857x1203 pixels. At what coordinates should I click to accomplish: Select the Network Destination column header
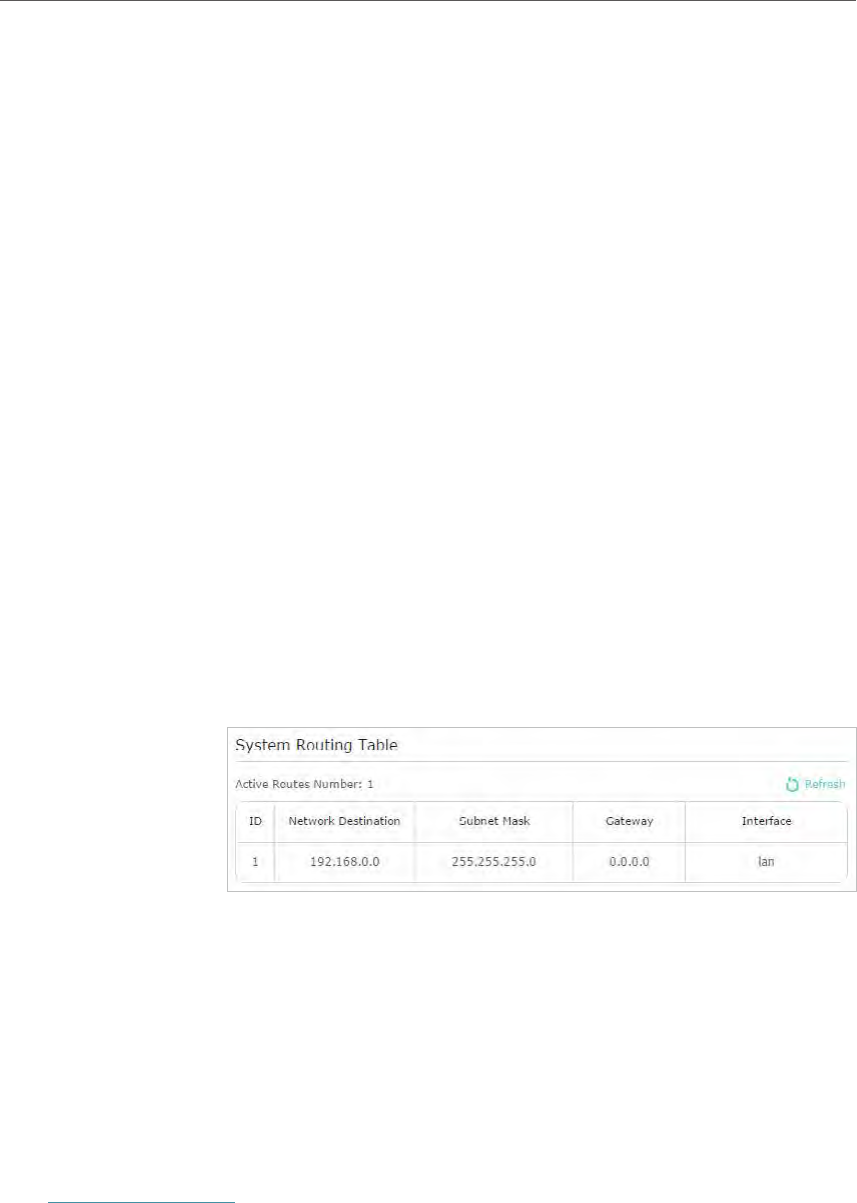344,821
